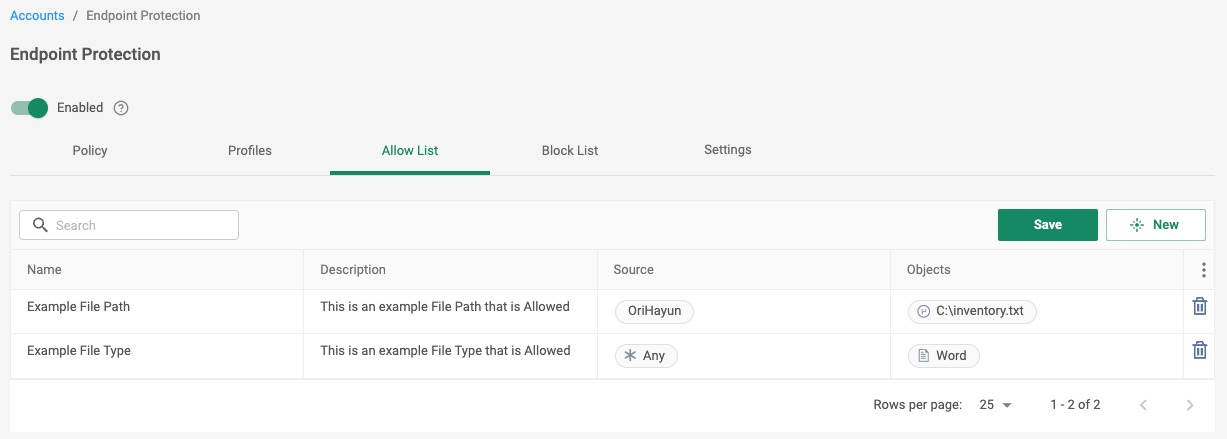Click the search magnifier icon

pos(40,225)
